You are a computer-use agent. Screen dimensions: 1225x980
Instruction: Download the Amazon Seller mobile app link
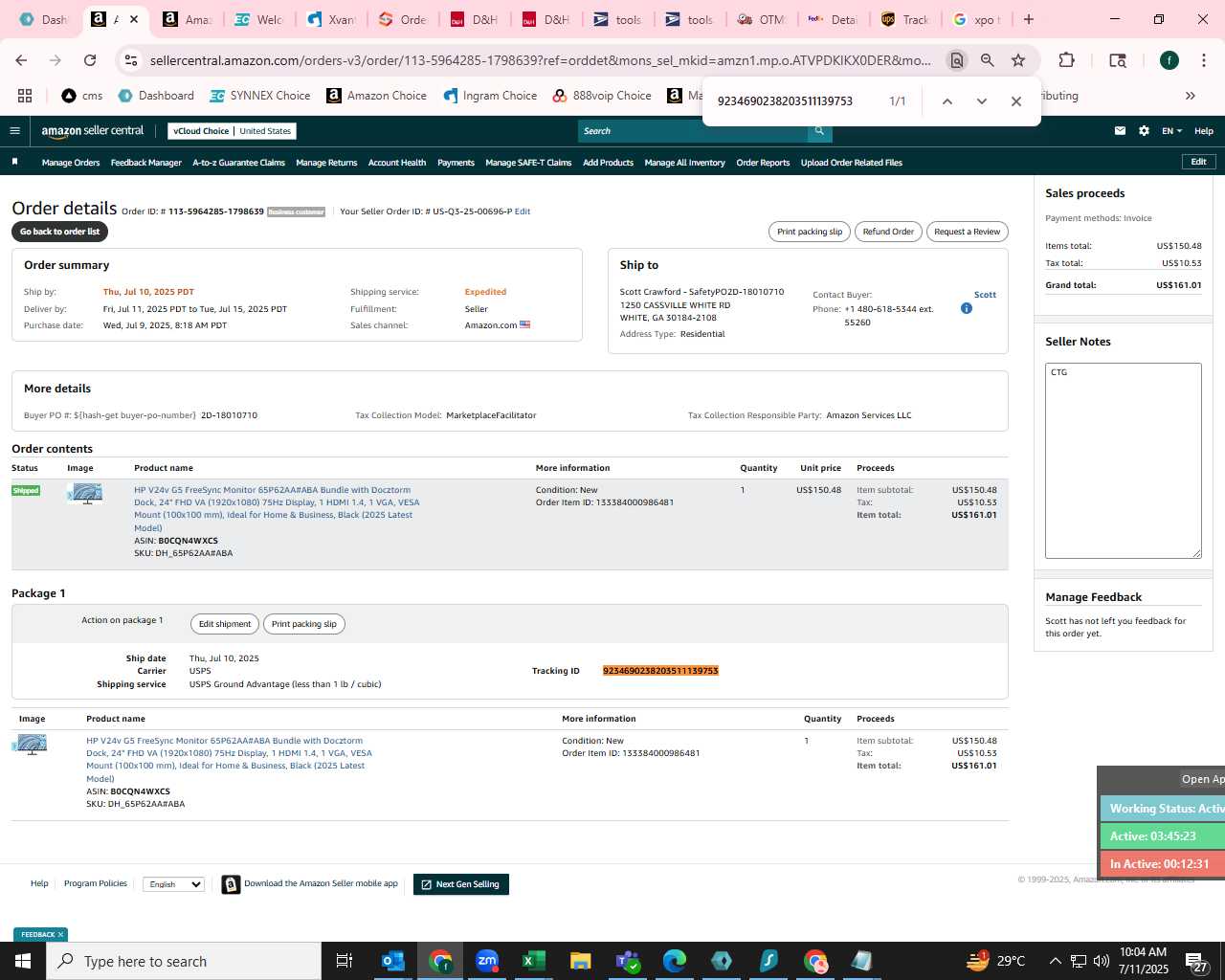(321, 883)
